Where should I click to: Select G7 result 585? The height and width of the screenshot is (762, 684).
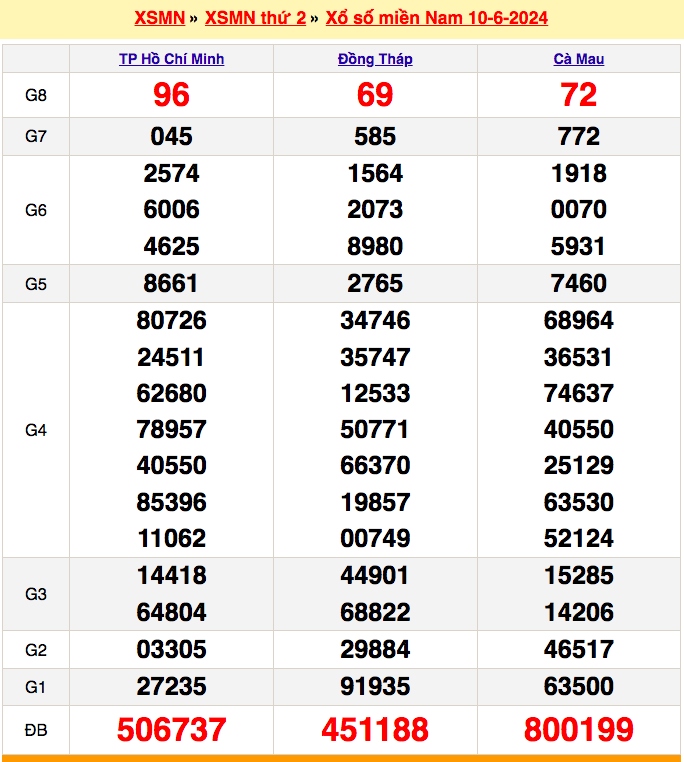click(375, 137)
